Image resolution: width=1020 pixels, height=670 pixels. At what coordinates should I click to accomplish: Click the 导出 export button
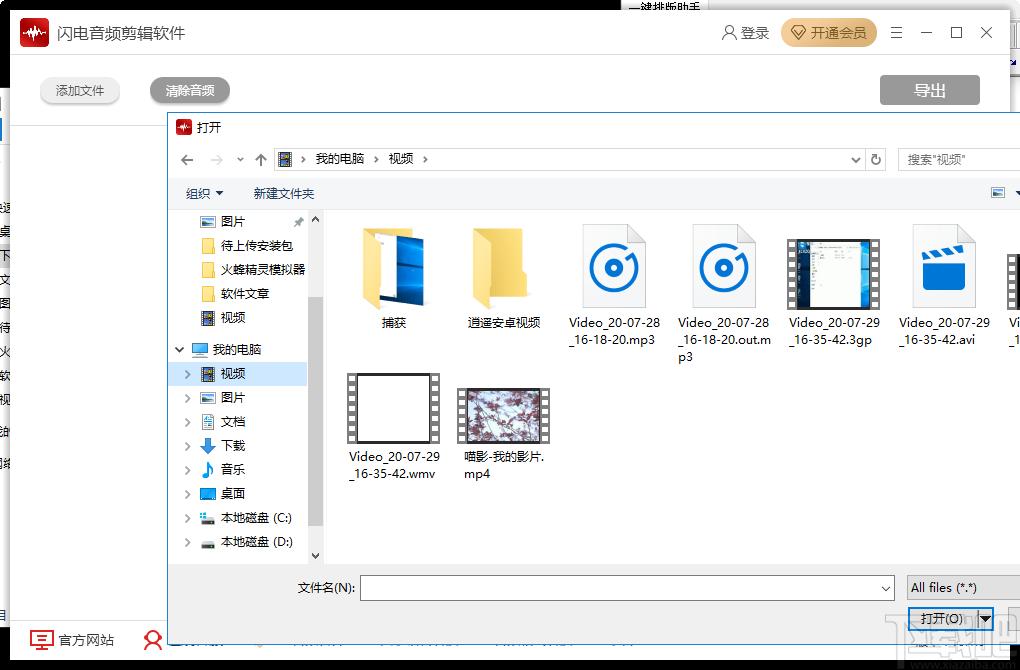pos(930,90)
